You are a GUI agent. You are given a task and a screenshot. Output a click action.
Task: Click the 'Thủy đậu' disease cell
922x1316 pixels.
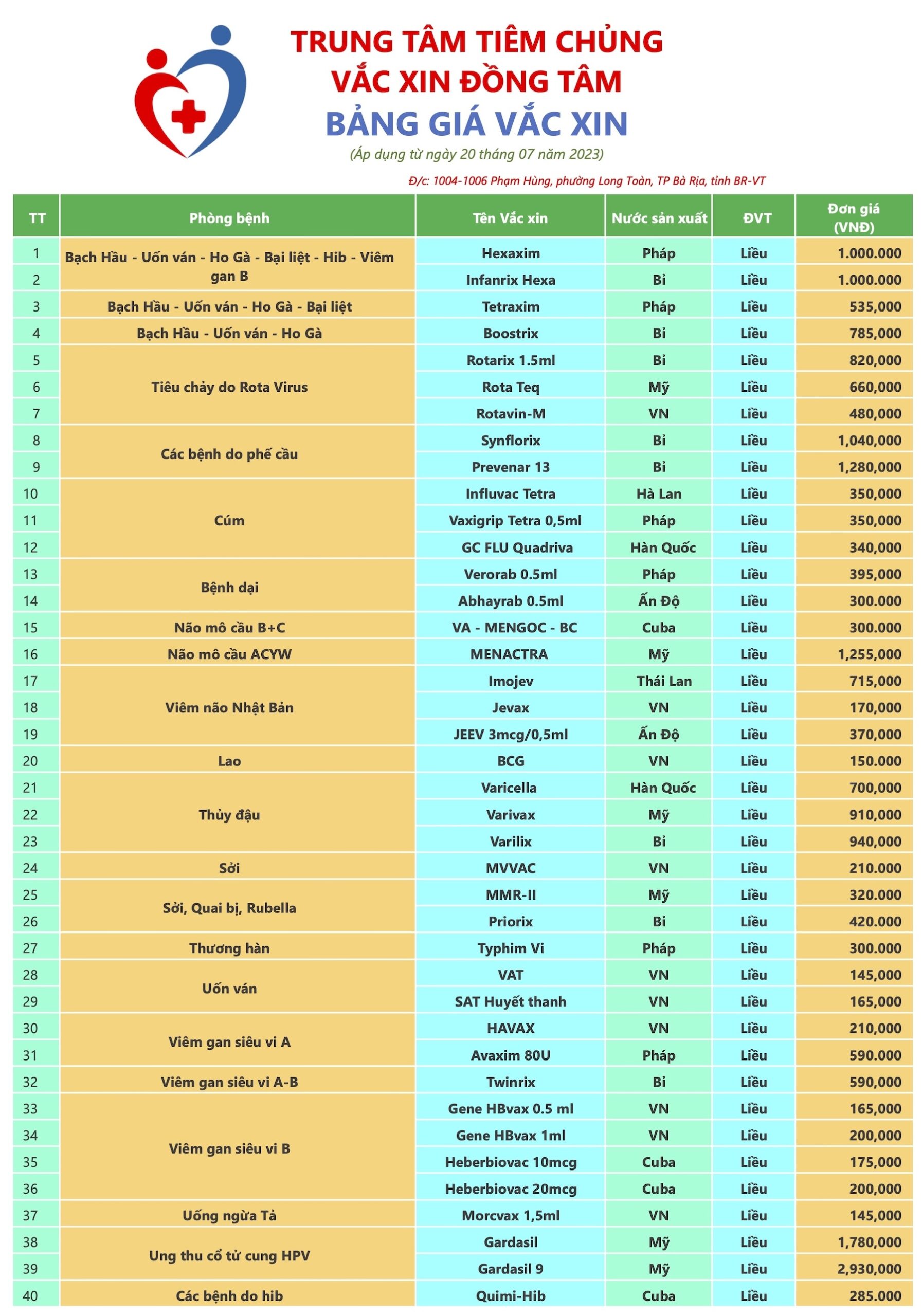[x=229, y=814]
